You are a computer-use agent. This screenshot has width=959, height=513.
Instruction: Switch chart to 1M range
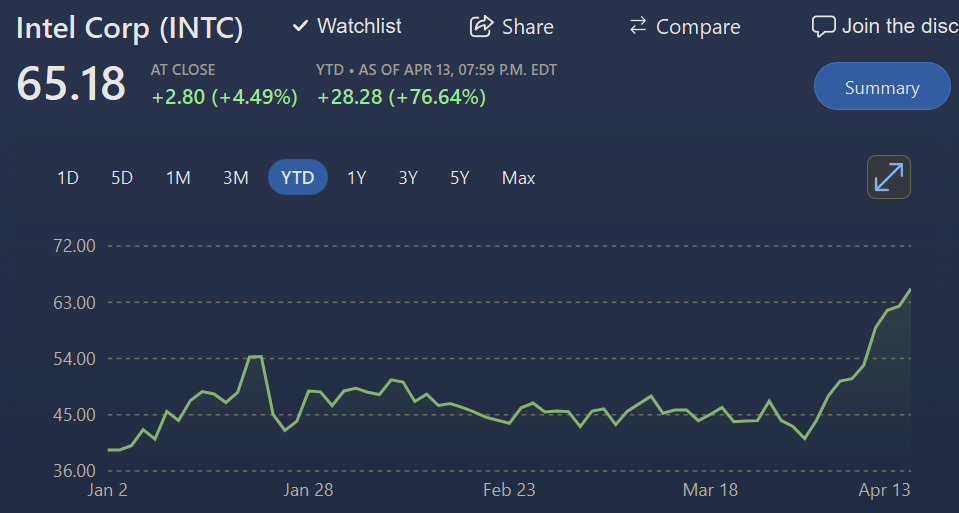178,178
